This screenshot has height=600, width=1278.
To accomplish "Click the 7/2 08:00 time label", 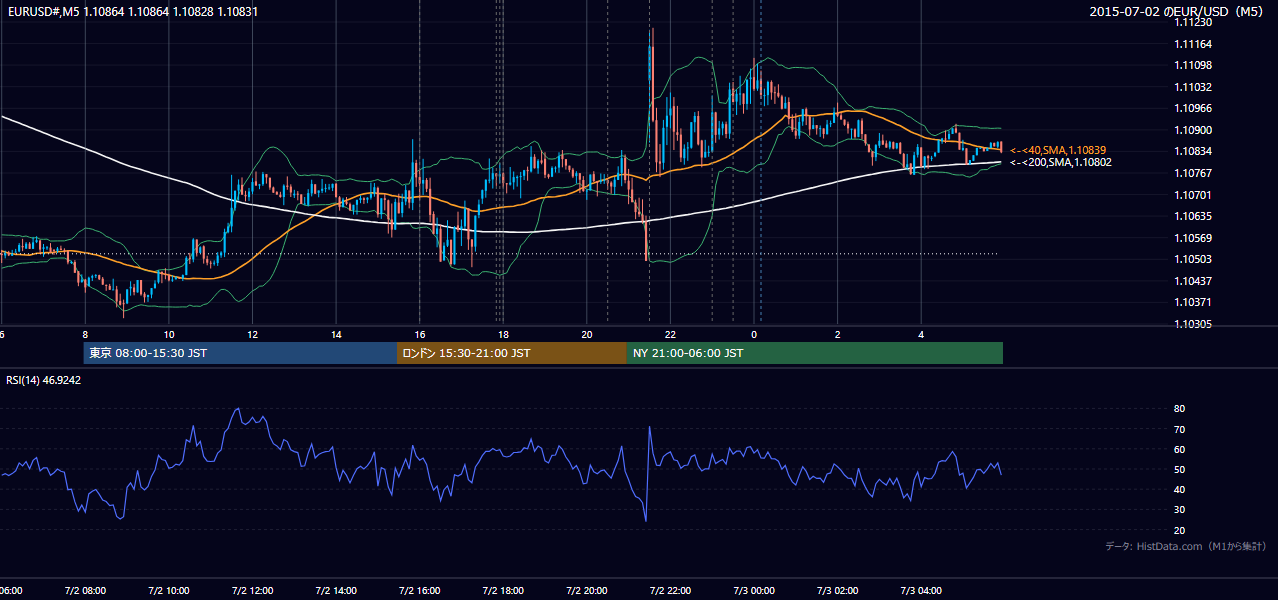I will point(85,591).
